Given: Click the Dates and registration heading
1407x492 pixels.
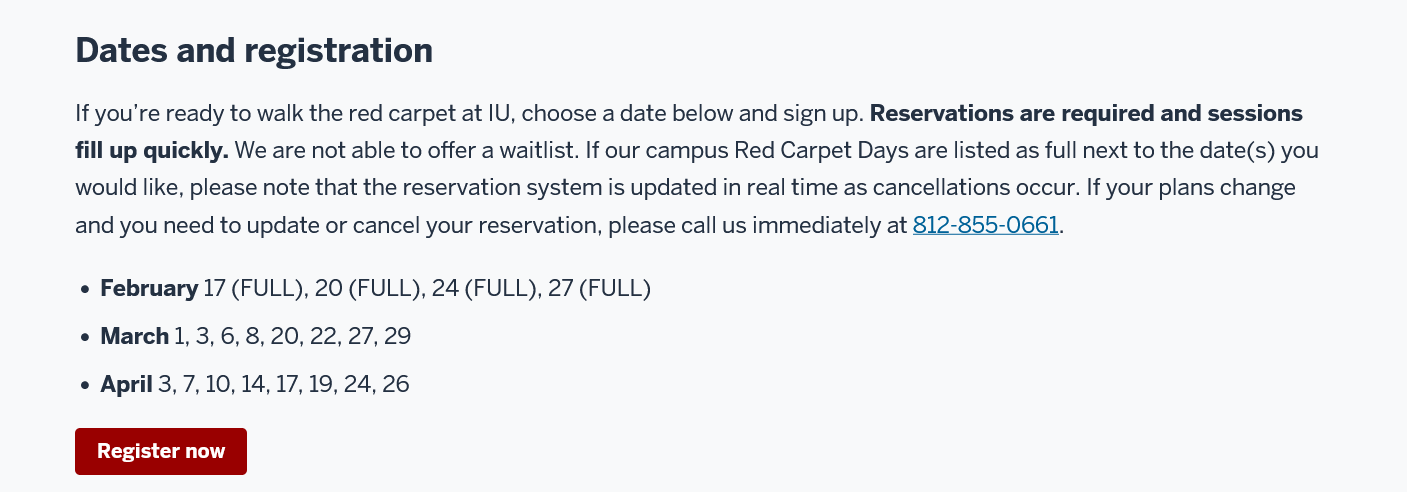Looking at the screenshot, I should tap(254, 50).
